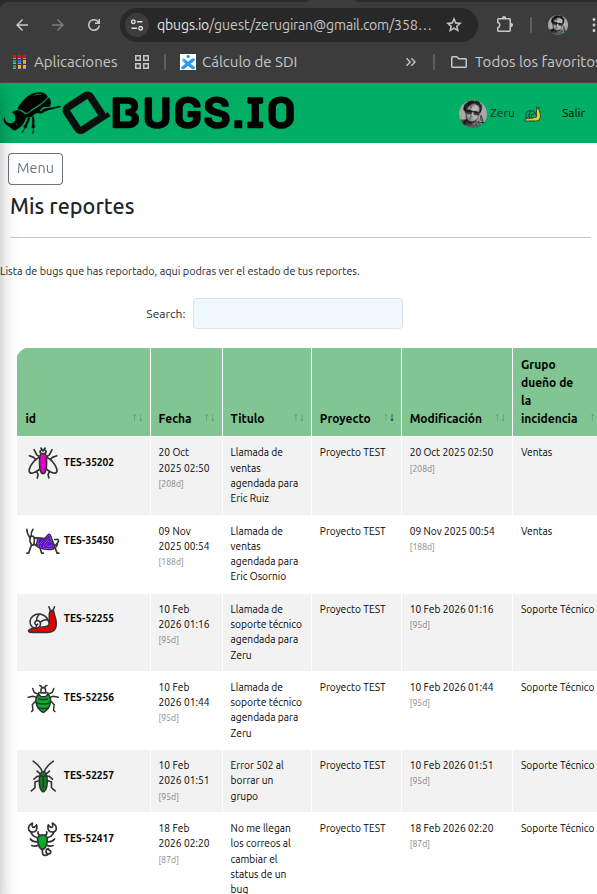
Task: Open the tab groups grid icon
Action: click(142, 62)
